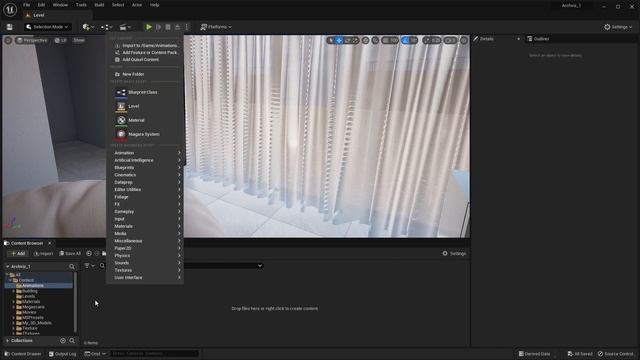640x360 pixels.
Task: Open the Perspective viewport type dropdown
Action: (32, 40)
